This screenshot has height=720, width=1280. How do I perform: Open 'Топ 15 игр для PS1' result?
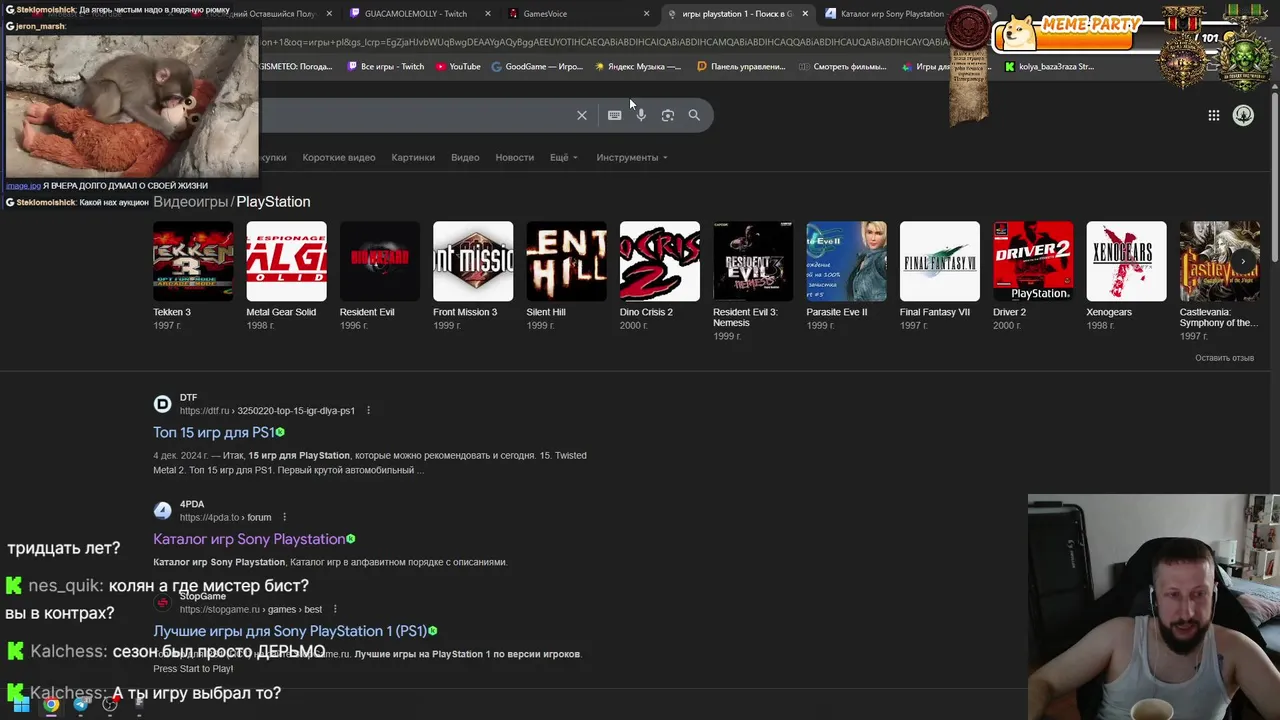click(x=213, y=432)
